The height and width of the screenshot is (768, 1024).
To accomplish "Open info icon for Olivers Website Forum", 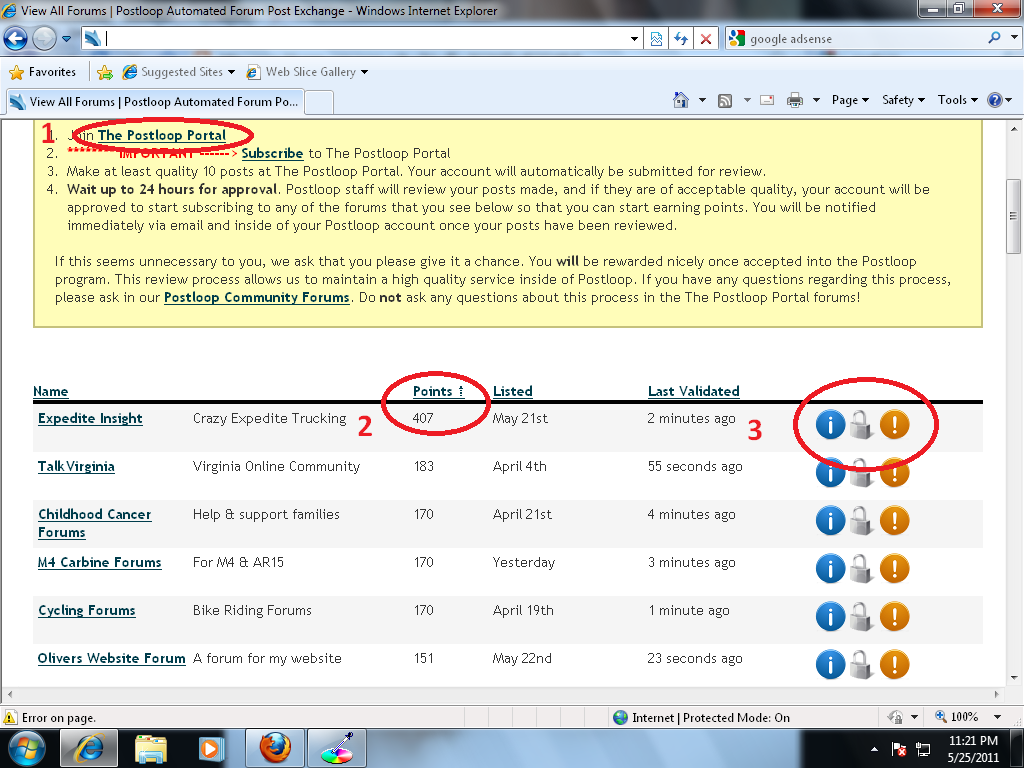I will click(830, 665).
